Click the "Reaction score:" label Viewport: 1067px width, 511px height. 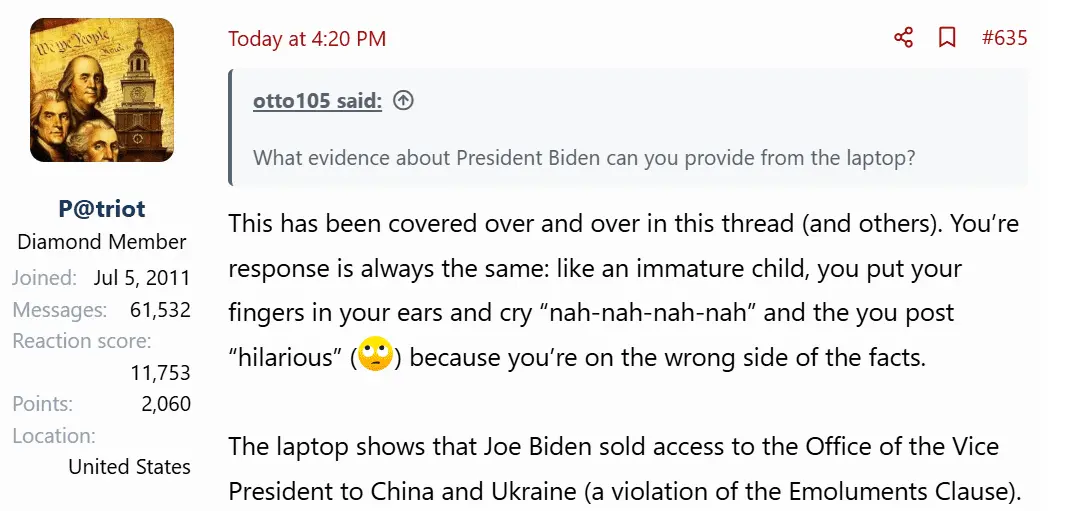82,341
